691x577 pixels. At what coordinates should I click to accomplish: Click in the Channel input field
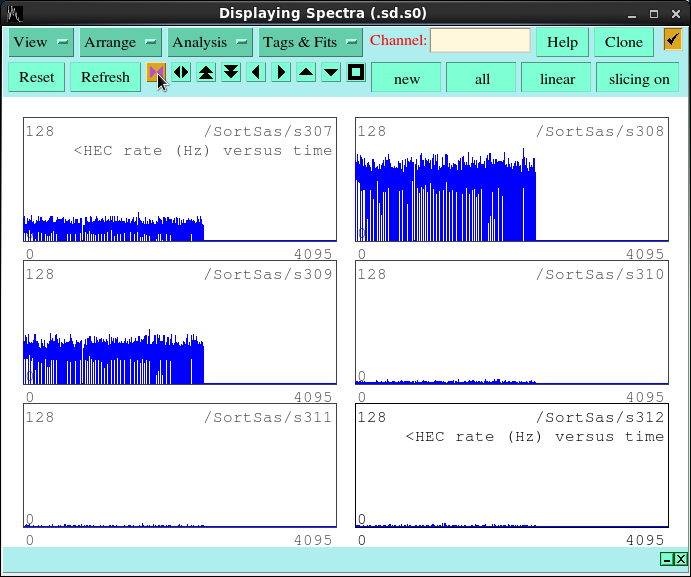(x=480, y=41)
